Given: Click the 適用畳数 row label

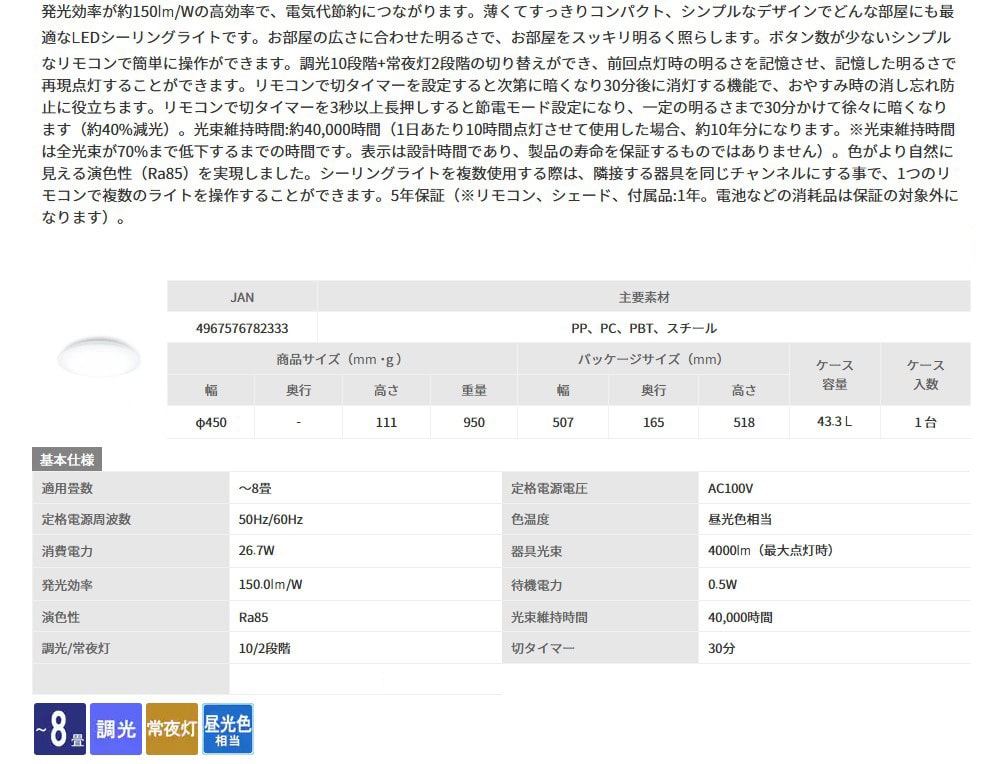Looking at the screenshot, I should click(x=68, y=489).
